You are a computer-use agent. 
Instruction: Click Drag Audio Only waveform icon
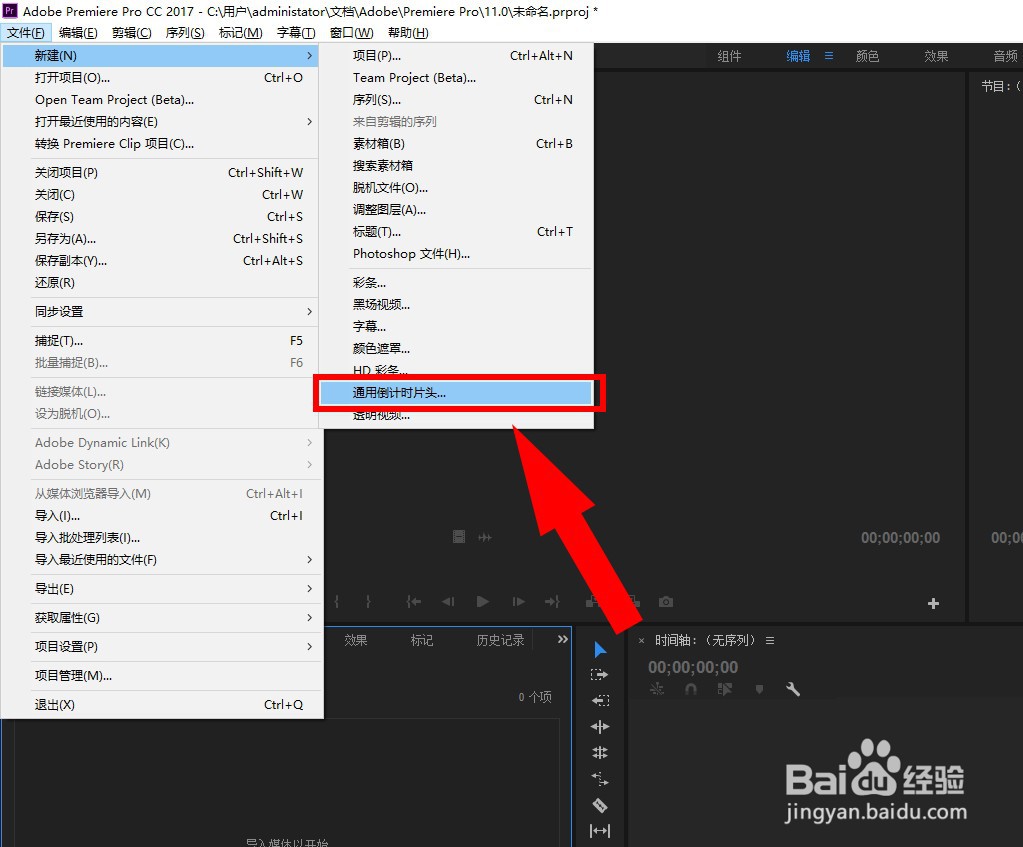(485, 537)
